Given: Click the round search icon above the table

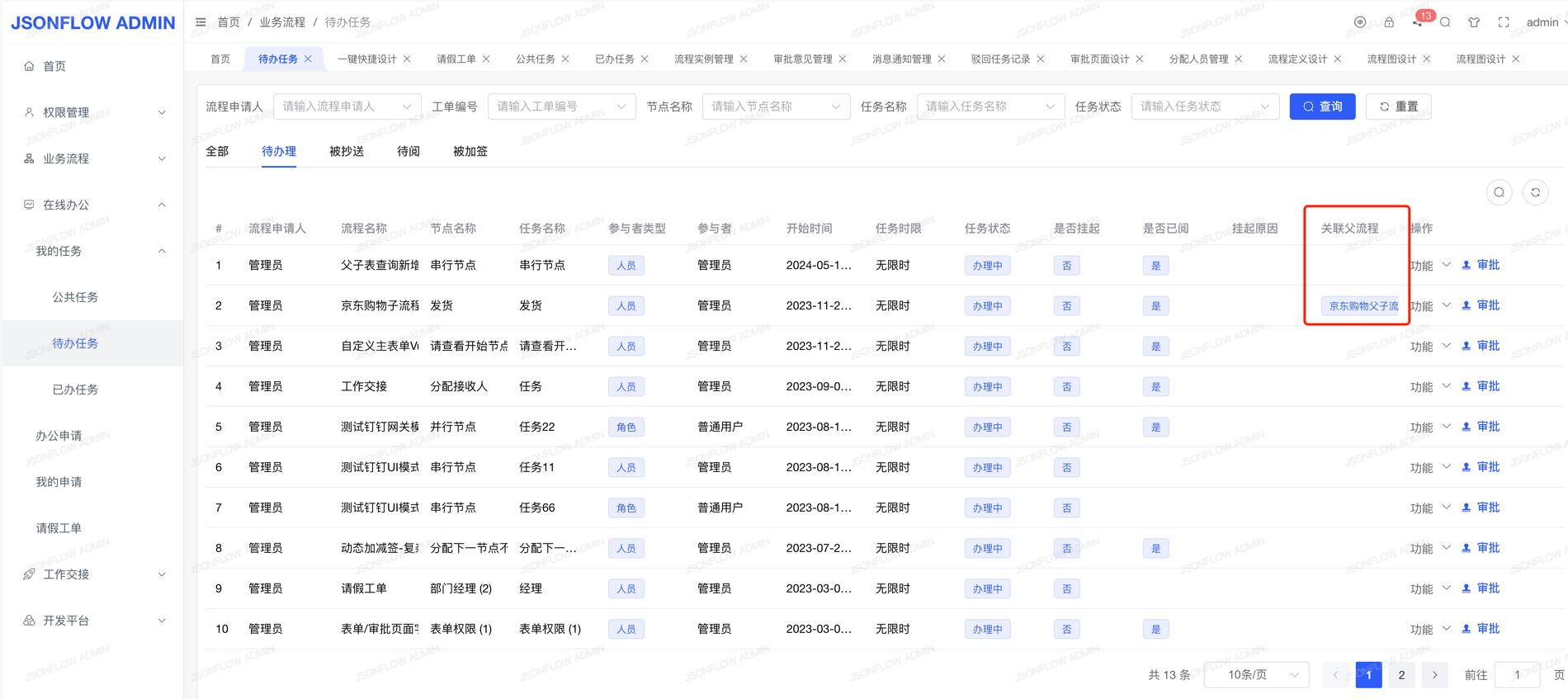Looking at the screenshot, I should click(1499, 192).
